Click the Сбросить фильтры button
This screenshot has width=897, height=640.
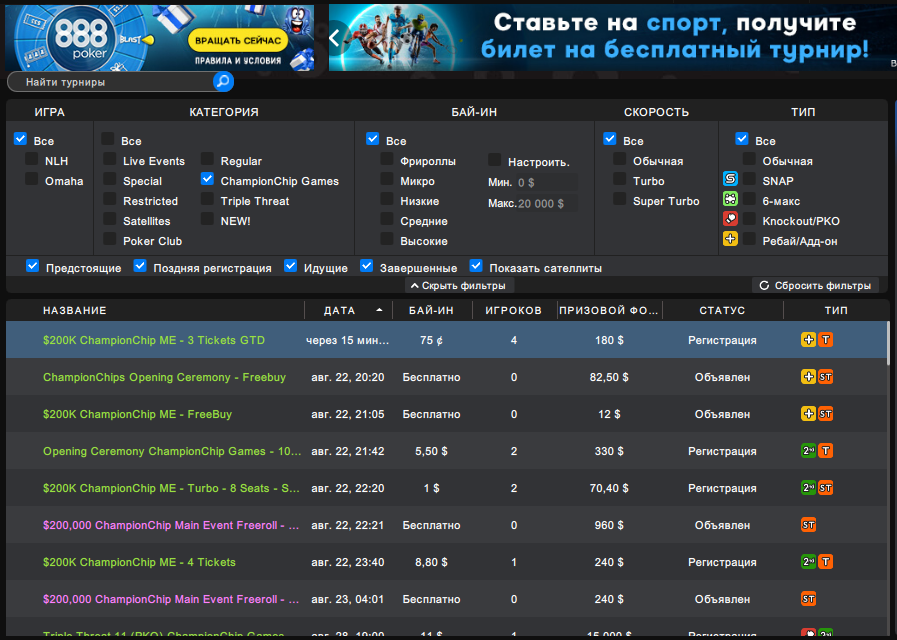(x=816, y=285)
